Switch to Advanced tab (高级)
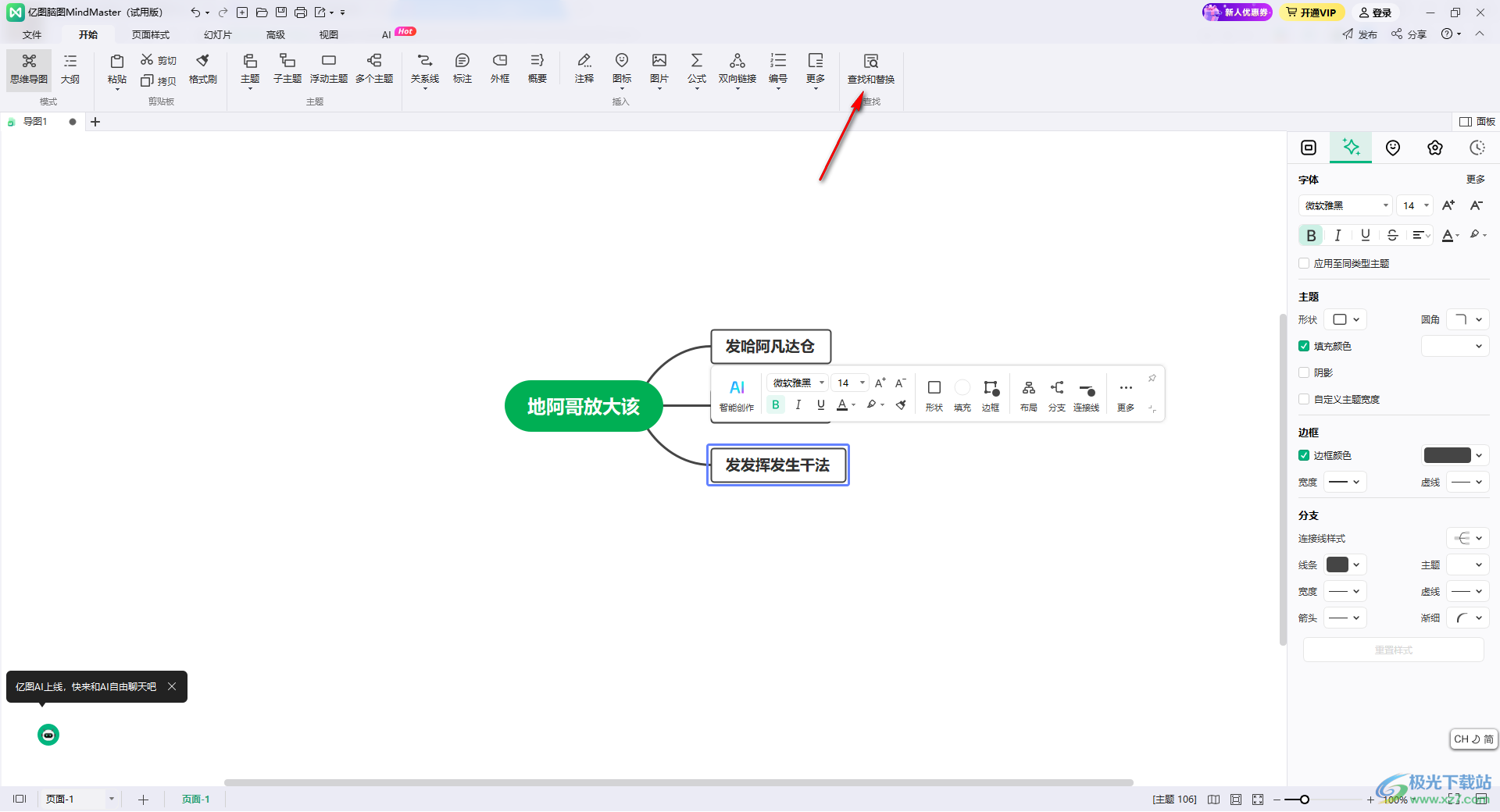This screenshot has width=1500, height=812. pos(276,34)
